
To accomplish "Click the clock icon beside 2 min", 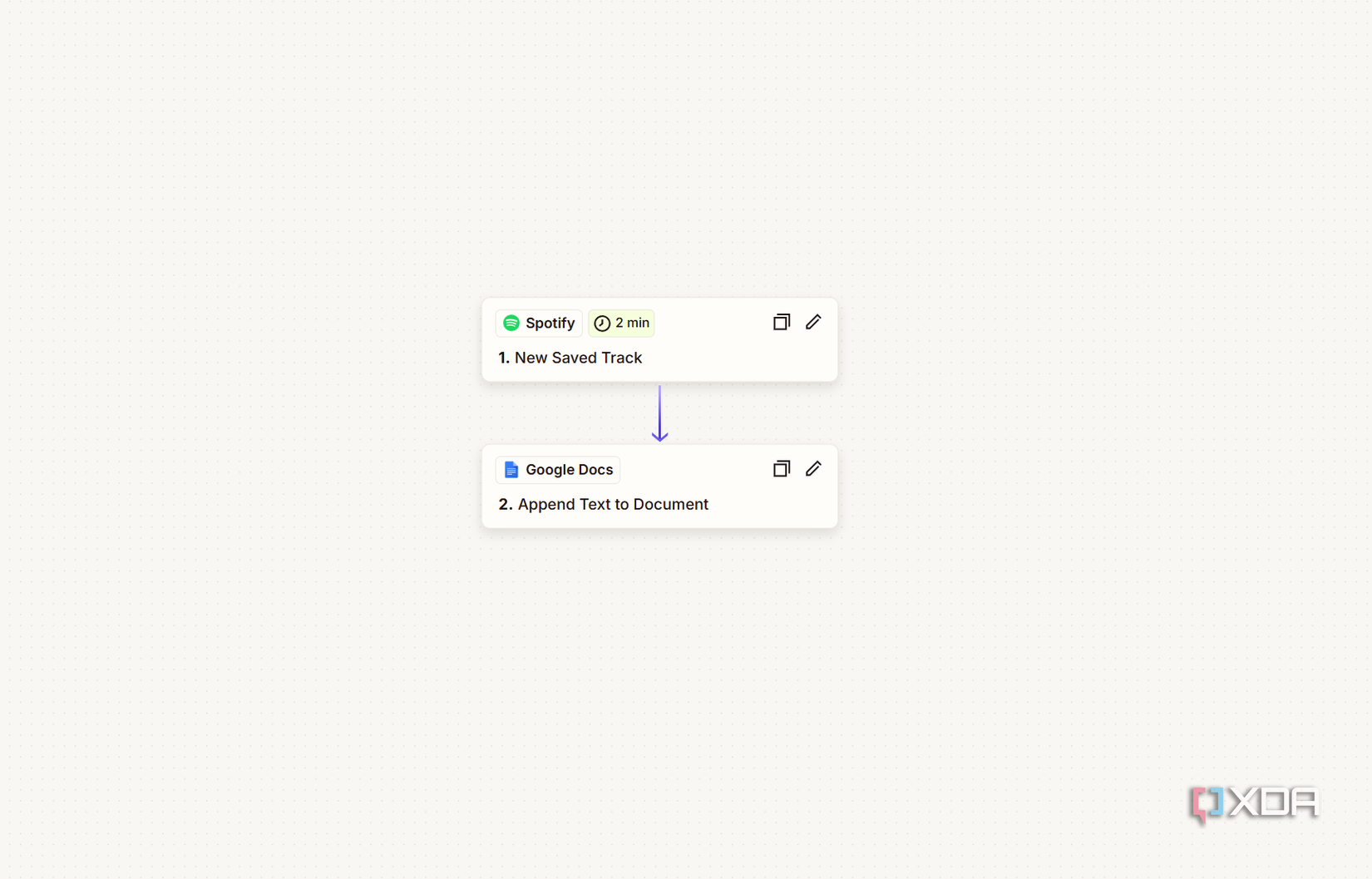I will (602, 323).
